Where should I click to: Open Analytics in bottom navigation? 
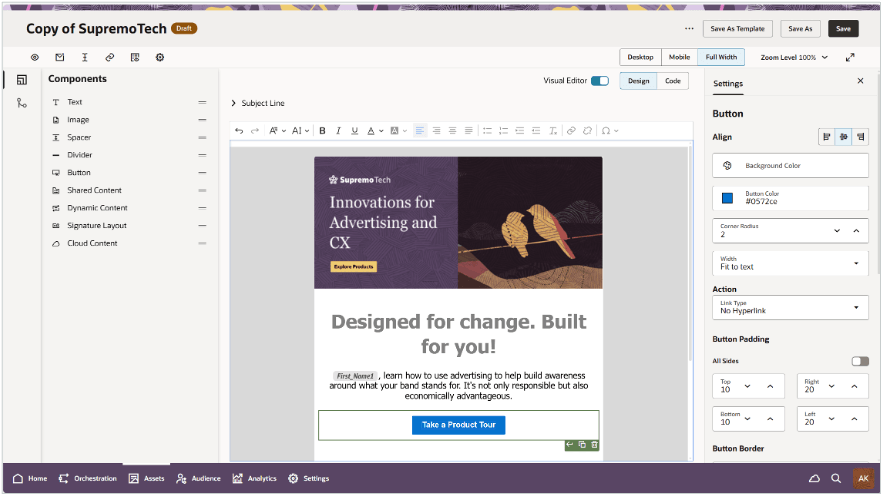(255, 479)
